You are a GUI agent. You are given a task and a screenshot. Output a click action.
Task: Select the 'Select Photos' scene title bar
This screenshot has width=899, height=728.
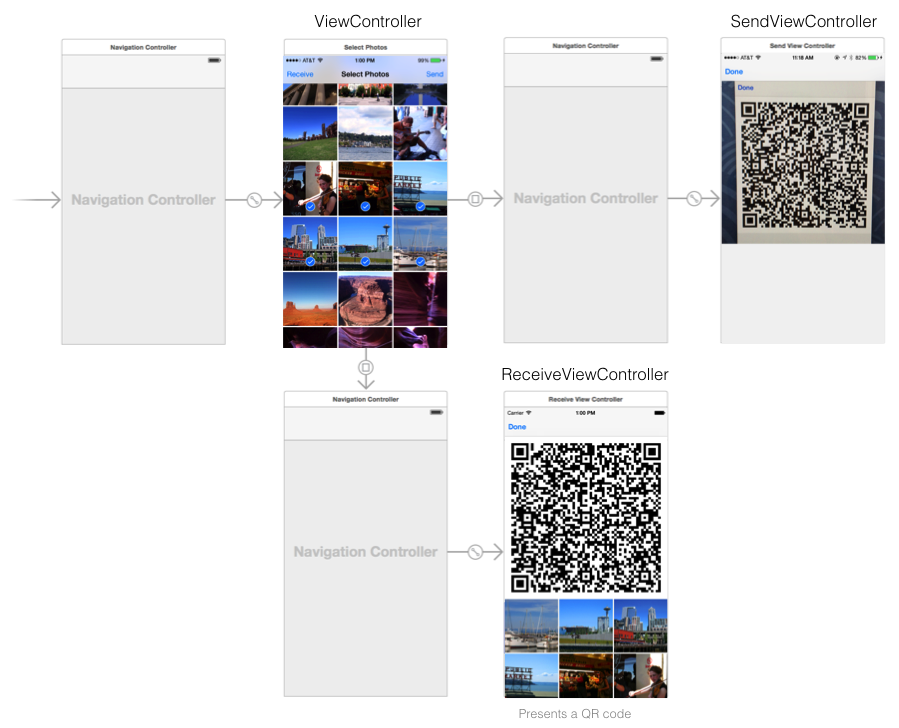366,47
